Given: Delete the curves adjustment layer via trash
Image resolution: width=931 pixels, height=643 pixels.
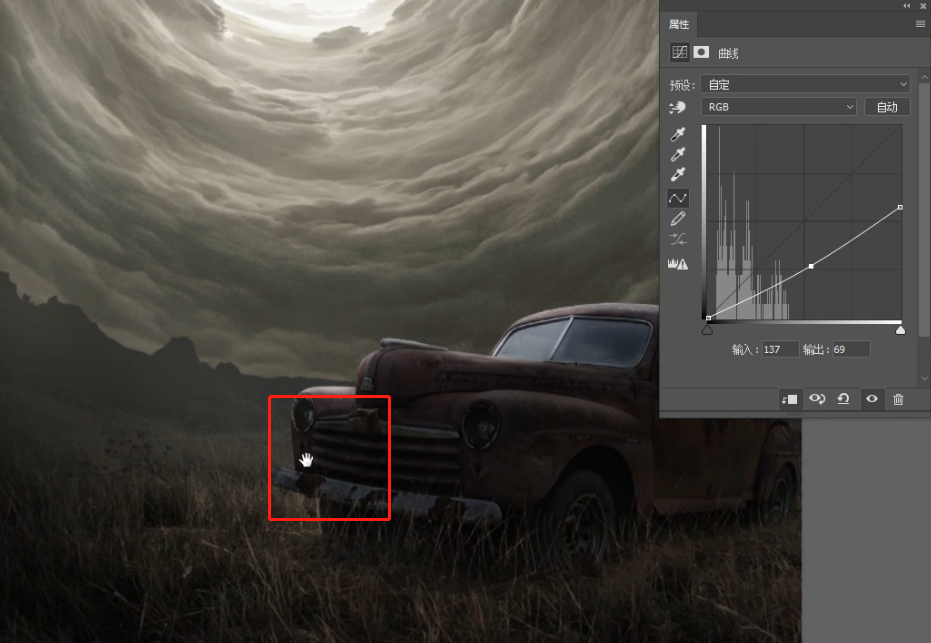Looking at the screenshot, I should (898, 399).
